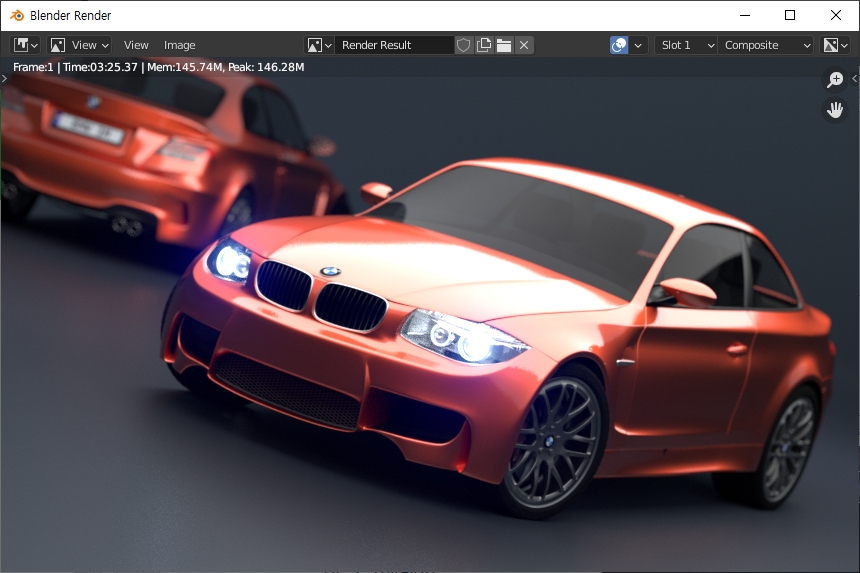Viewport: 860px width, 573px height.
Task: Close the Blender Render window
Action: tap(835, 15)
